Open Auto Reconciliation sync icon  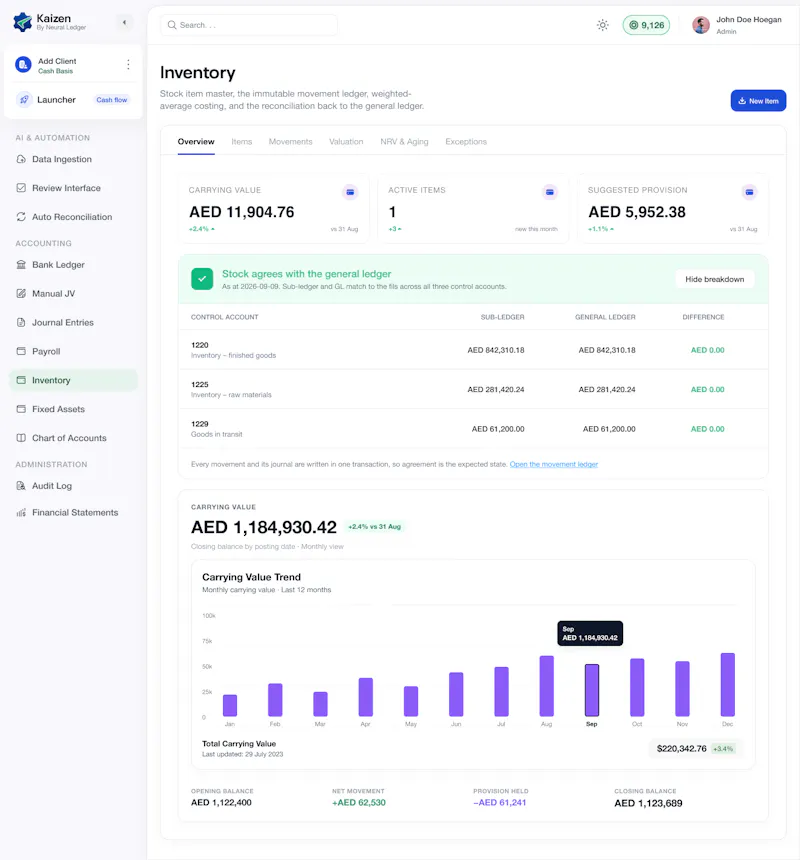(x=21, y=217)
